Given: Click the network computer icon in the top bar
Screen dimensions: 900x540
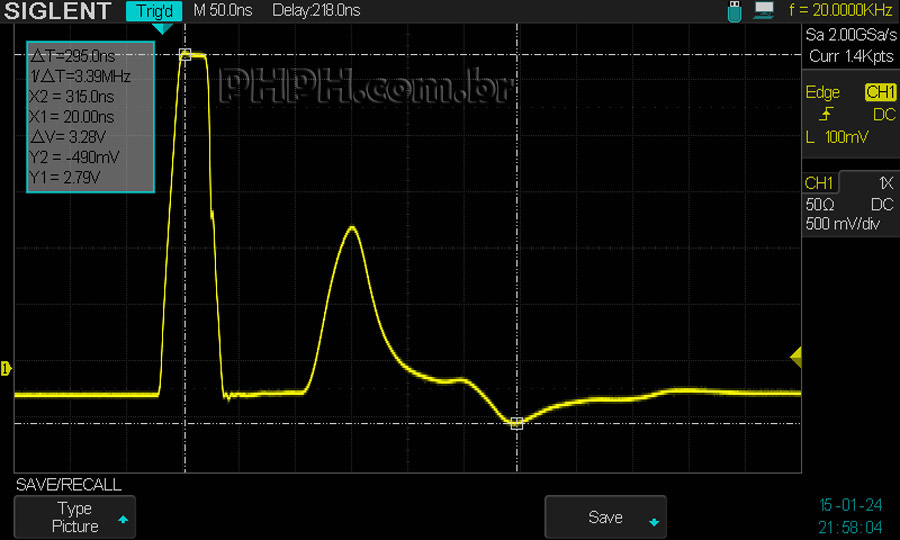Looking at the screenshot, I should coord(764,11).
